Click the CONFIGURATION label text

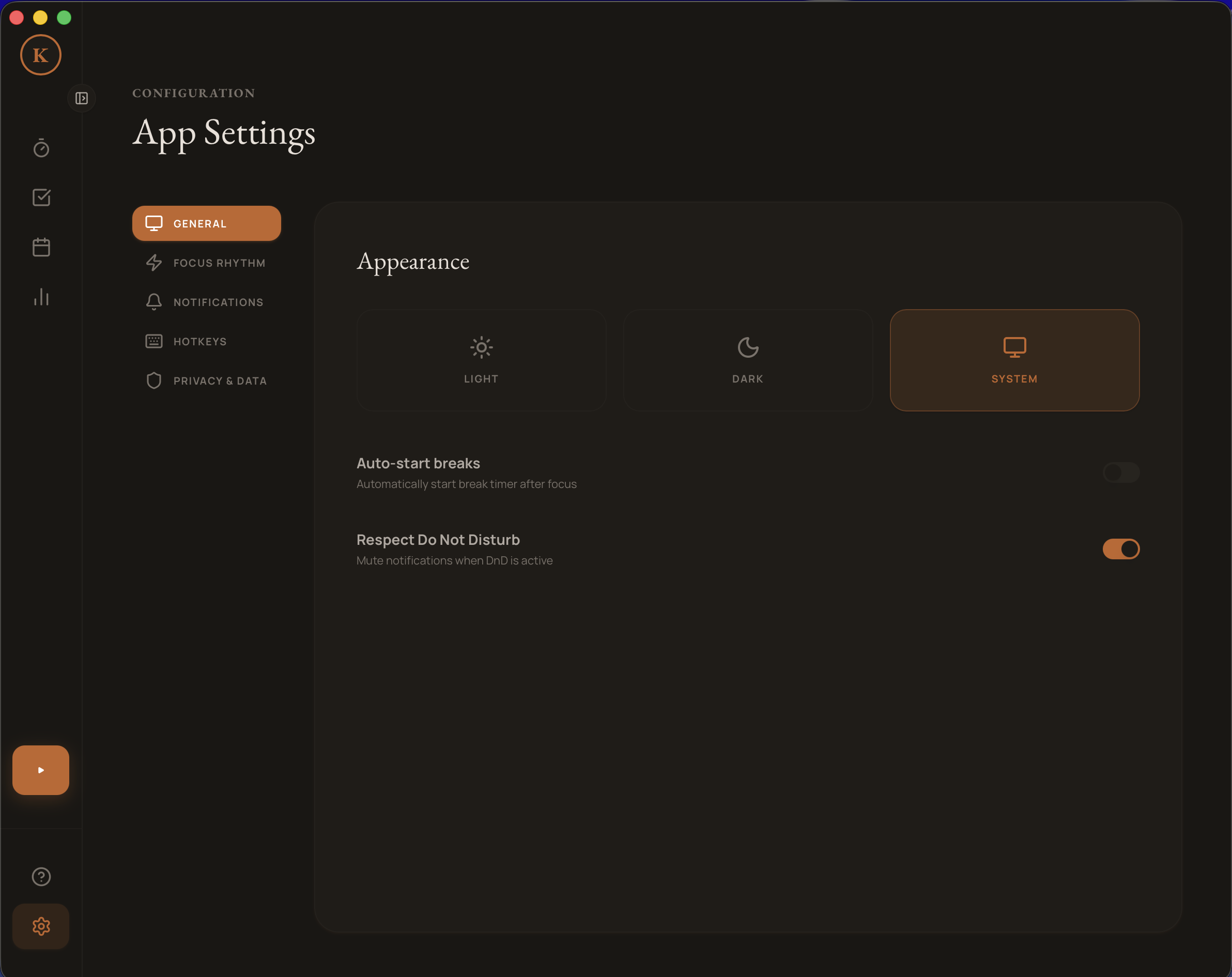pyautogui.click(x=194, y=93)
